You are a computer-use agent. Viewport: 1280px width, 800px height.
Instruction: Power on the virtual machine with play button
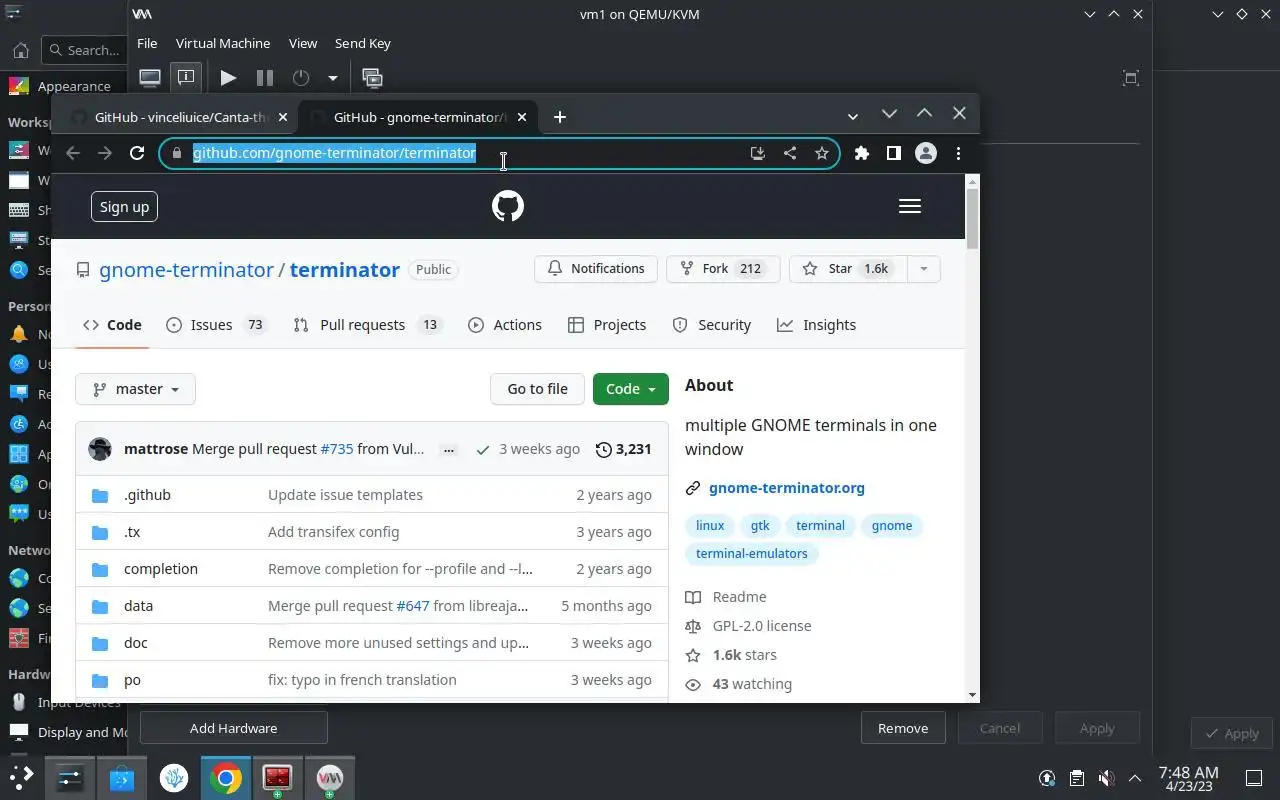228,77
